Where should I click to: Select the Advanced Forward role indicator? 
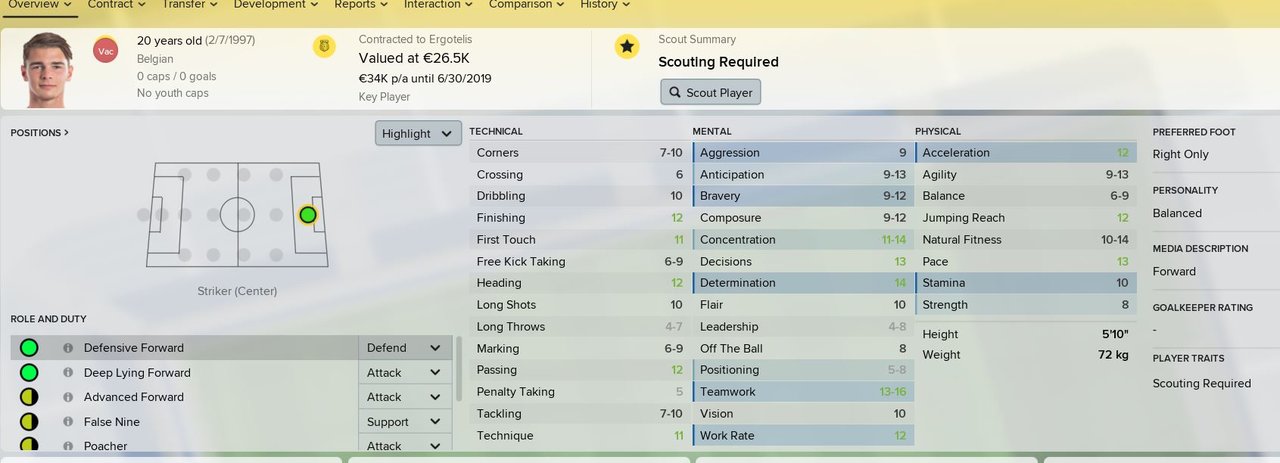[29, 397]
